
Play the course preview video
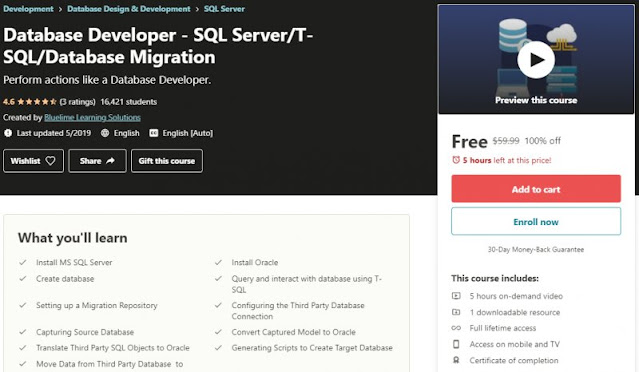coord(536,59)
